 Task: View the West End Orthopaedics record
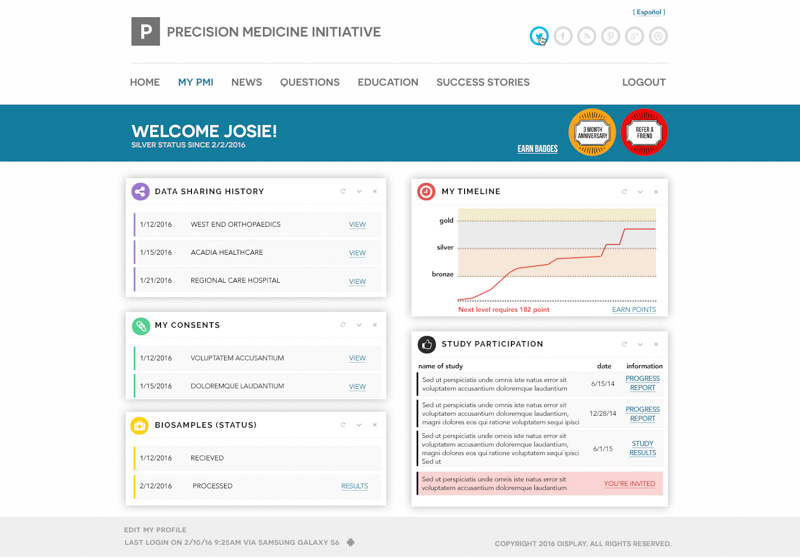click(x=357, y=225)
